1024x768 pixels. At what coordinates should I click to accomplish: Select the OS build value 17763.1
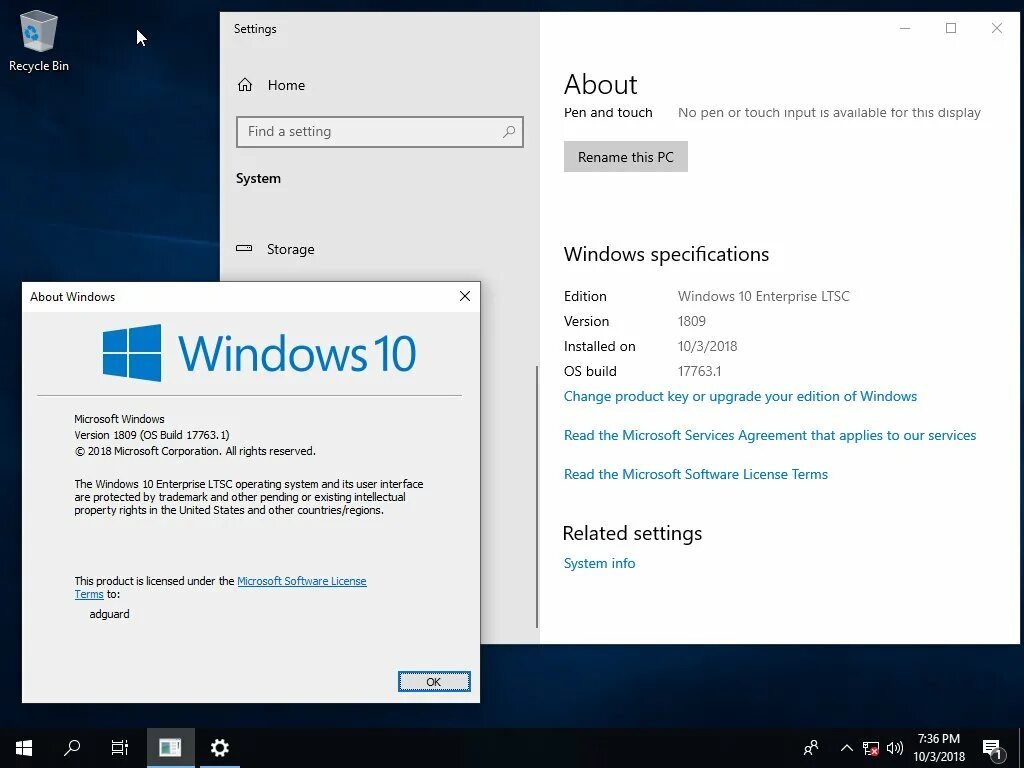click(x=699, y=371)
